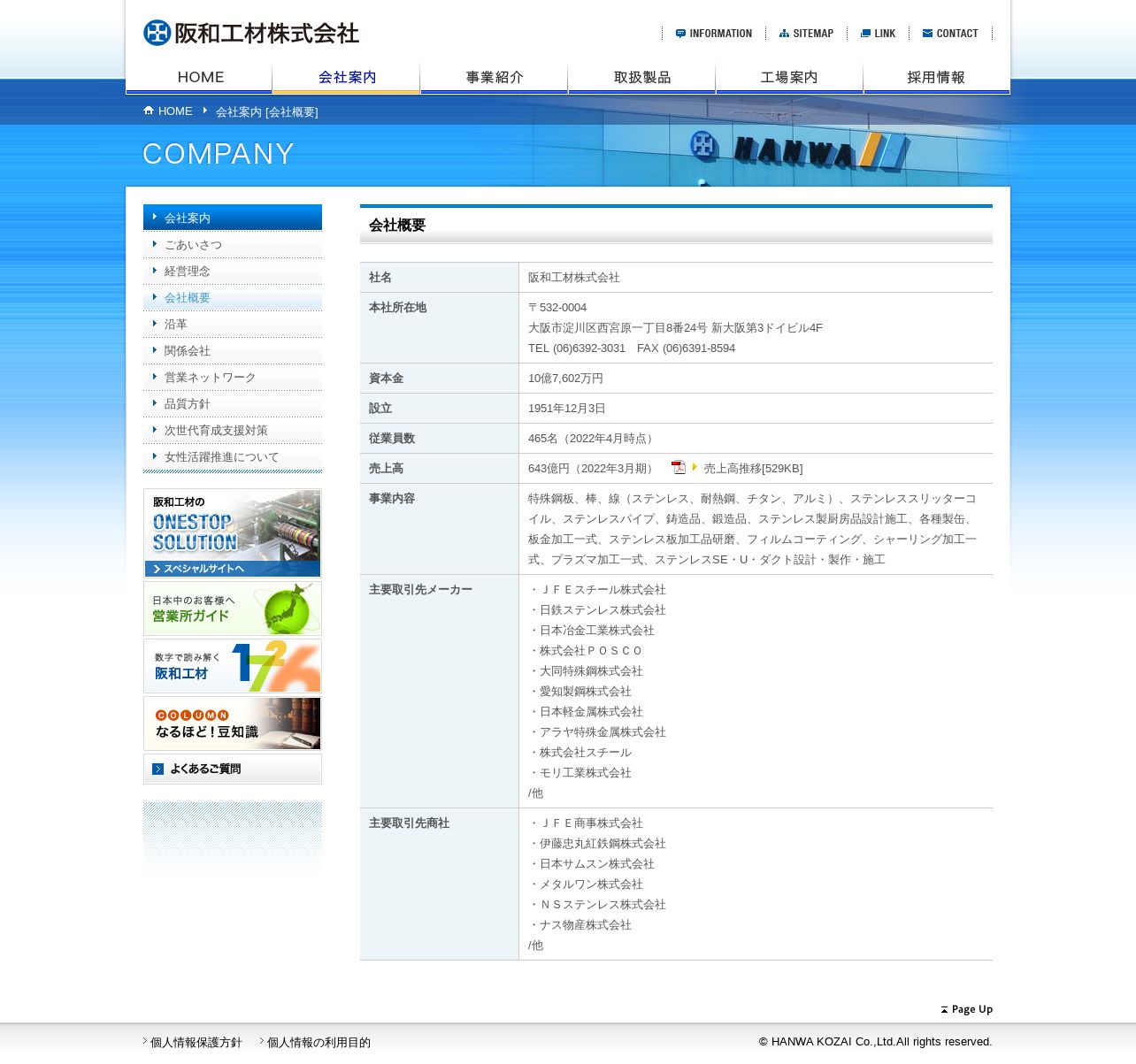Click the 会社概要 section heading
Viewport: 1136px width, 1064px height.
(x=397, y=226)
